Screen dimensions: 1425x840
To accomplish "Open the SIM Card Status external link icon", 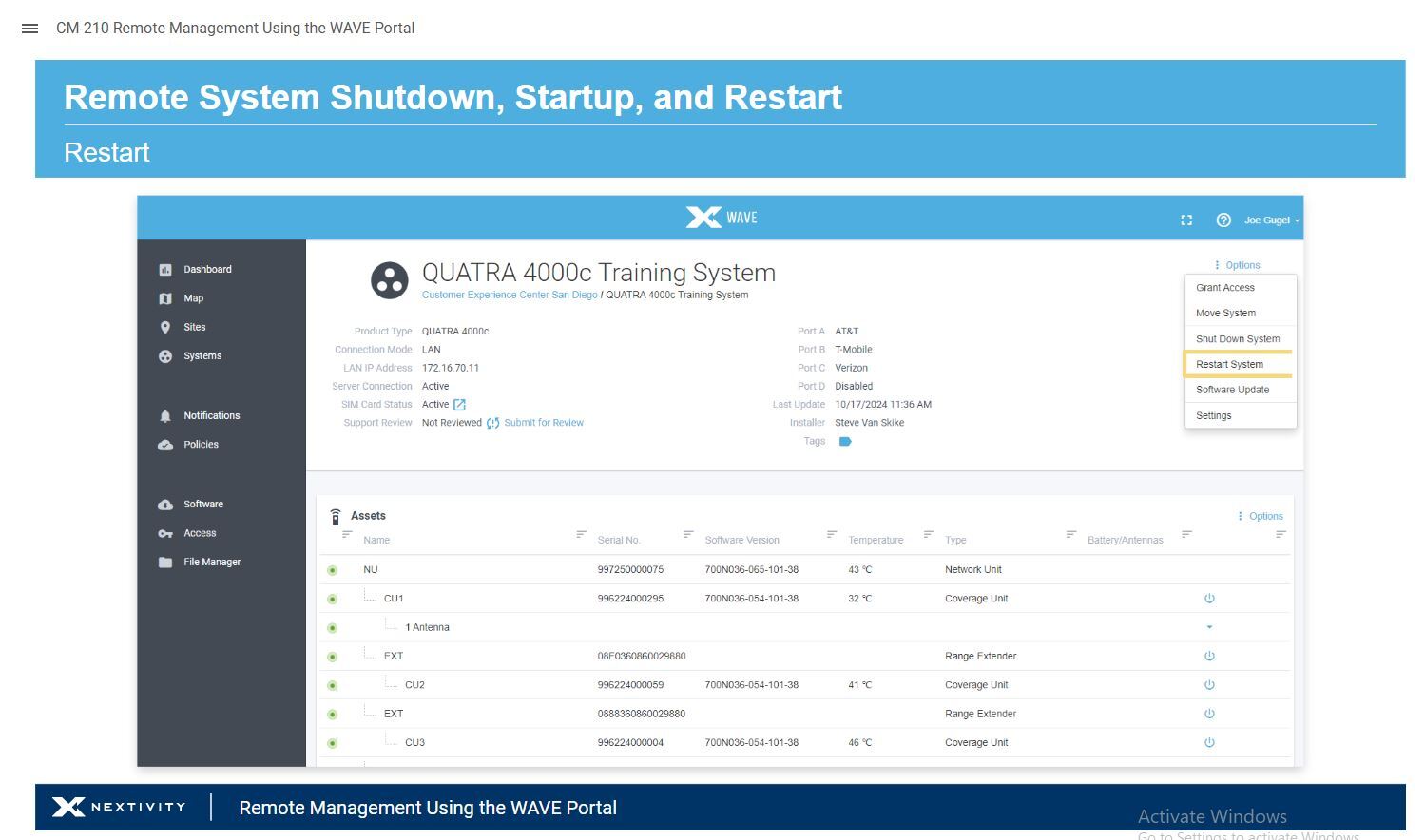I will tap(459, 405).
